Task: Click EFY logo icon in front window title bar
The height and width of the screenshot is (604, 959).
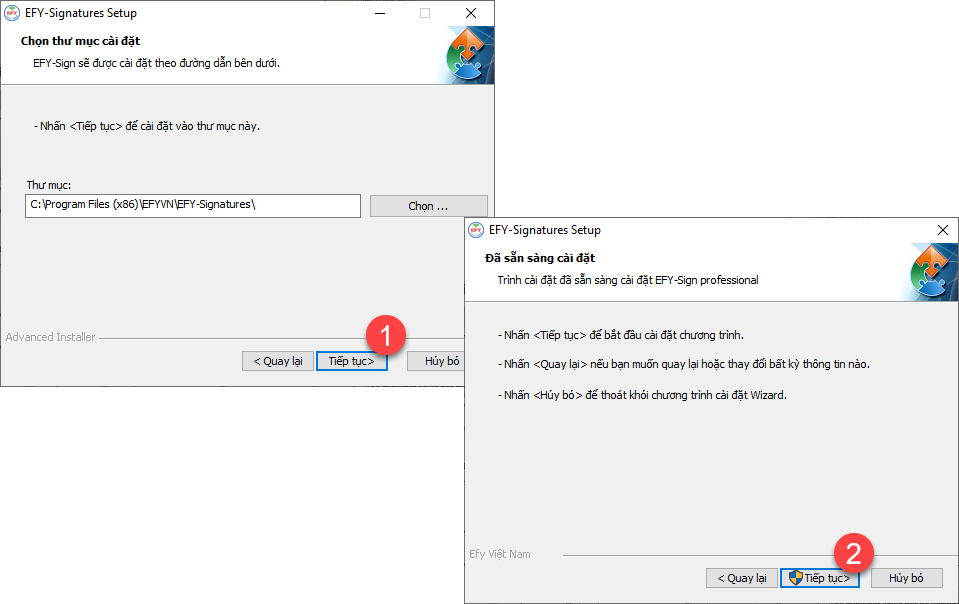Action: tap(476, 230)
